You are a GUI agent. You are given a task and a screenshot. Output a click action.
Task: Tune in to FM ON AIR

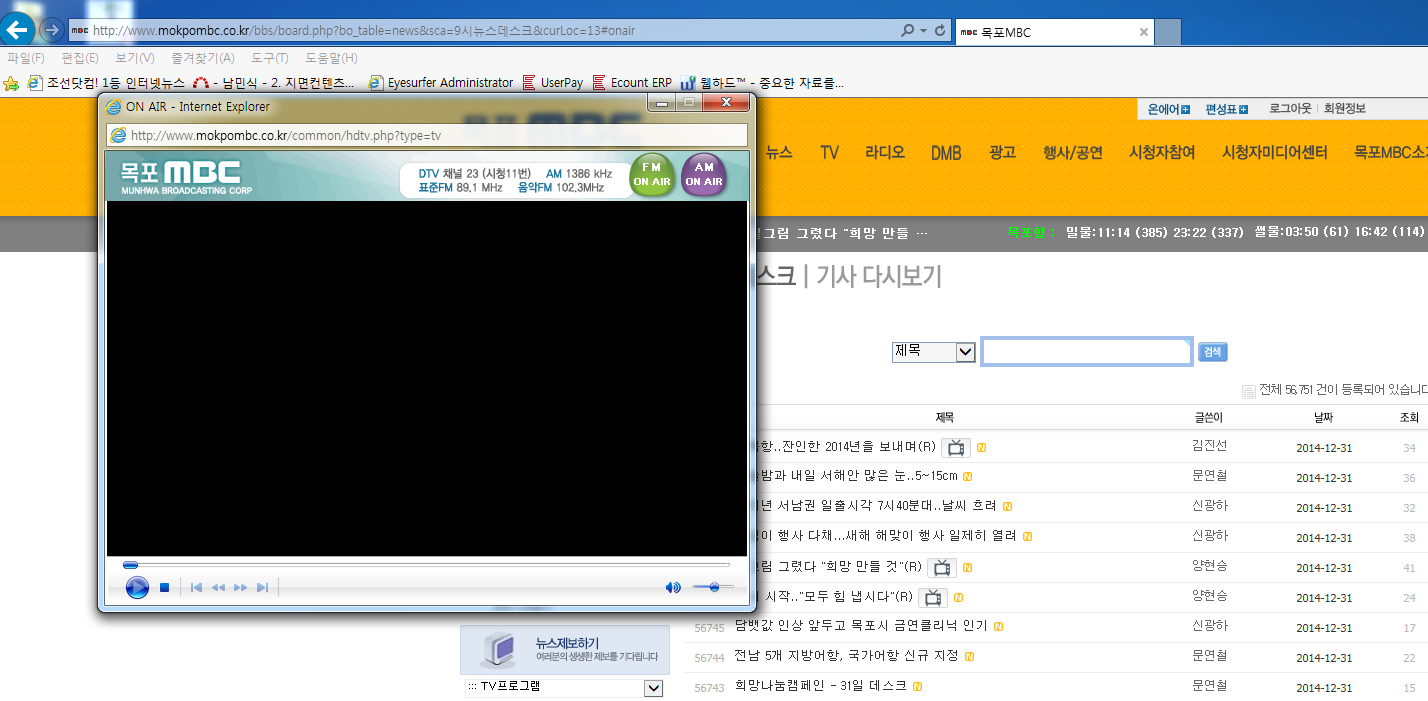point(652,175)
